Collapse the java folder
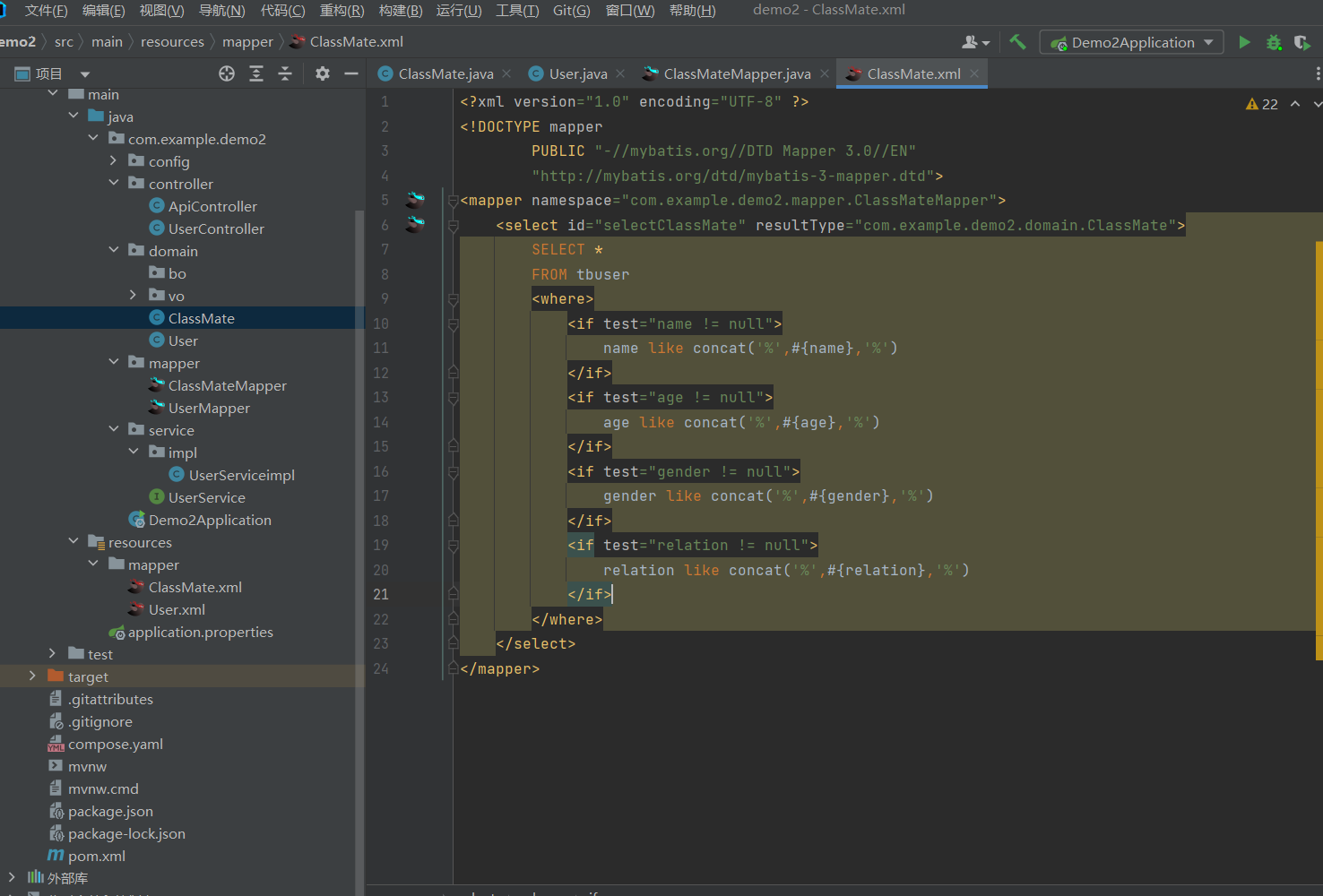This screenshot has height=896, width=1323. (x=73, y=116)
